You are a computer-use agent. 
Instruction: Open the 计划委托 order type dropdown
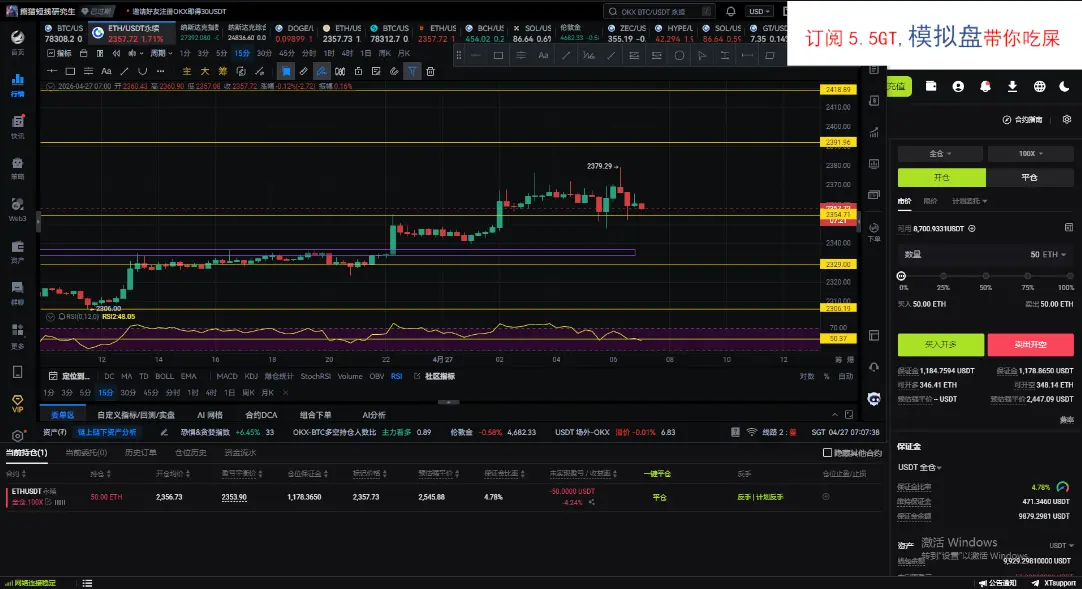click(970, 201)
